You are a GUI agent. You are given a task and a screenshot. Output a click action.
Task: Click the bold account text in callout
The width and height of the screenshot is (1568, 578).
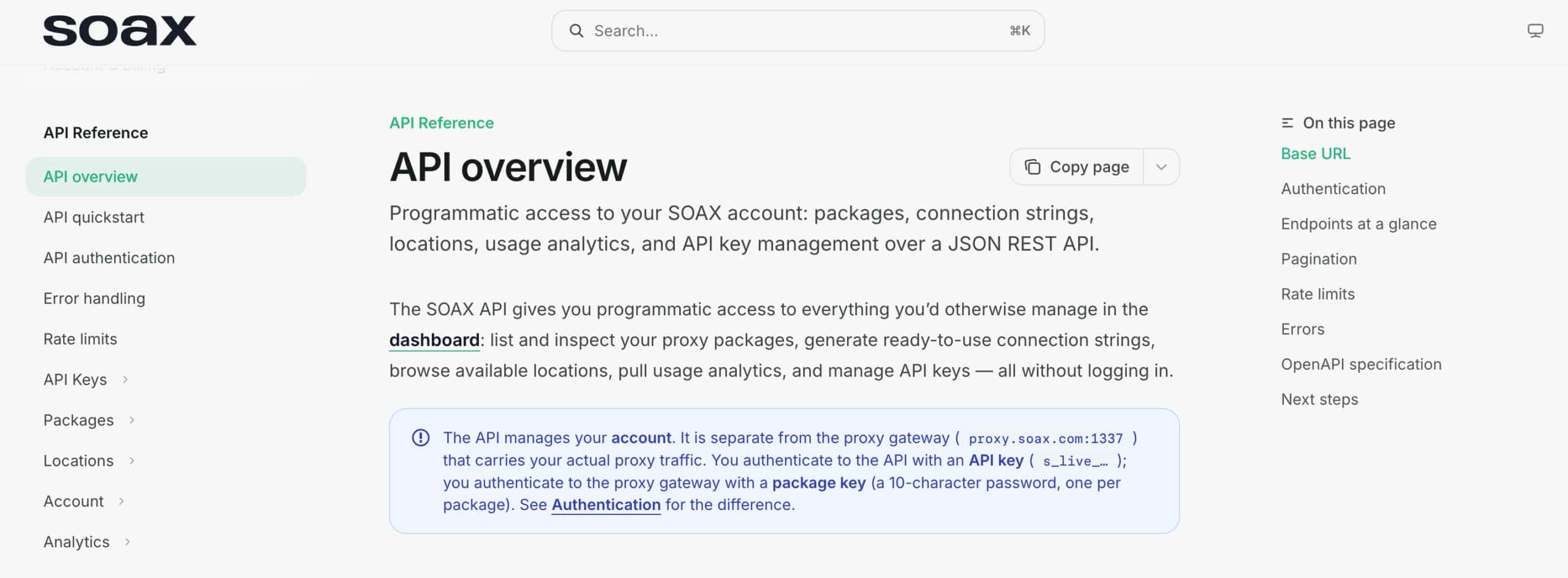pyautogui.click(x=641, y=438)
